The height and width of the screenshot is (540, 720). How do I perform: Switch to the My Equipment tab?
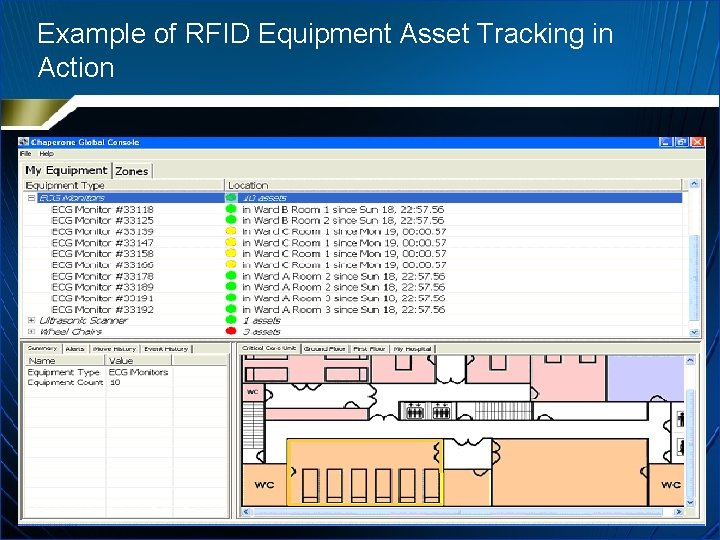tap(66, 170)
